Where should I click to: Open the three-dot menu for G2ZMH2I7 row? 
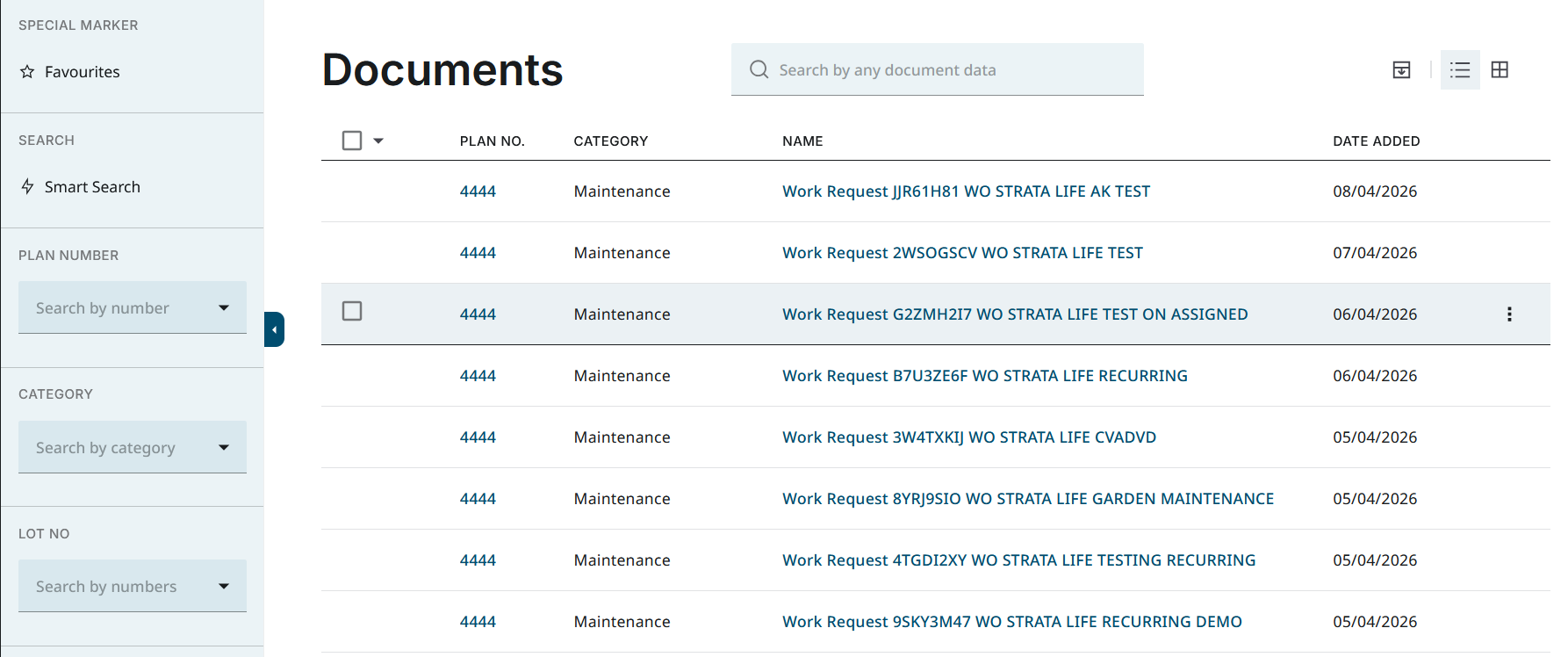tap(1509, 314)
